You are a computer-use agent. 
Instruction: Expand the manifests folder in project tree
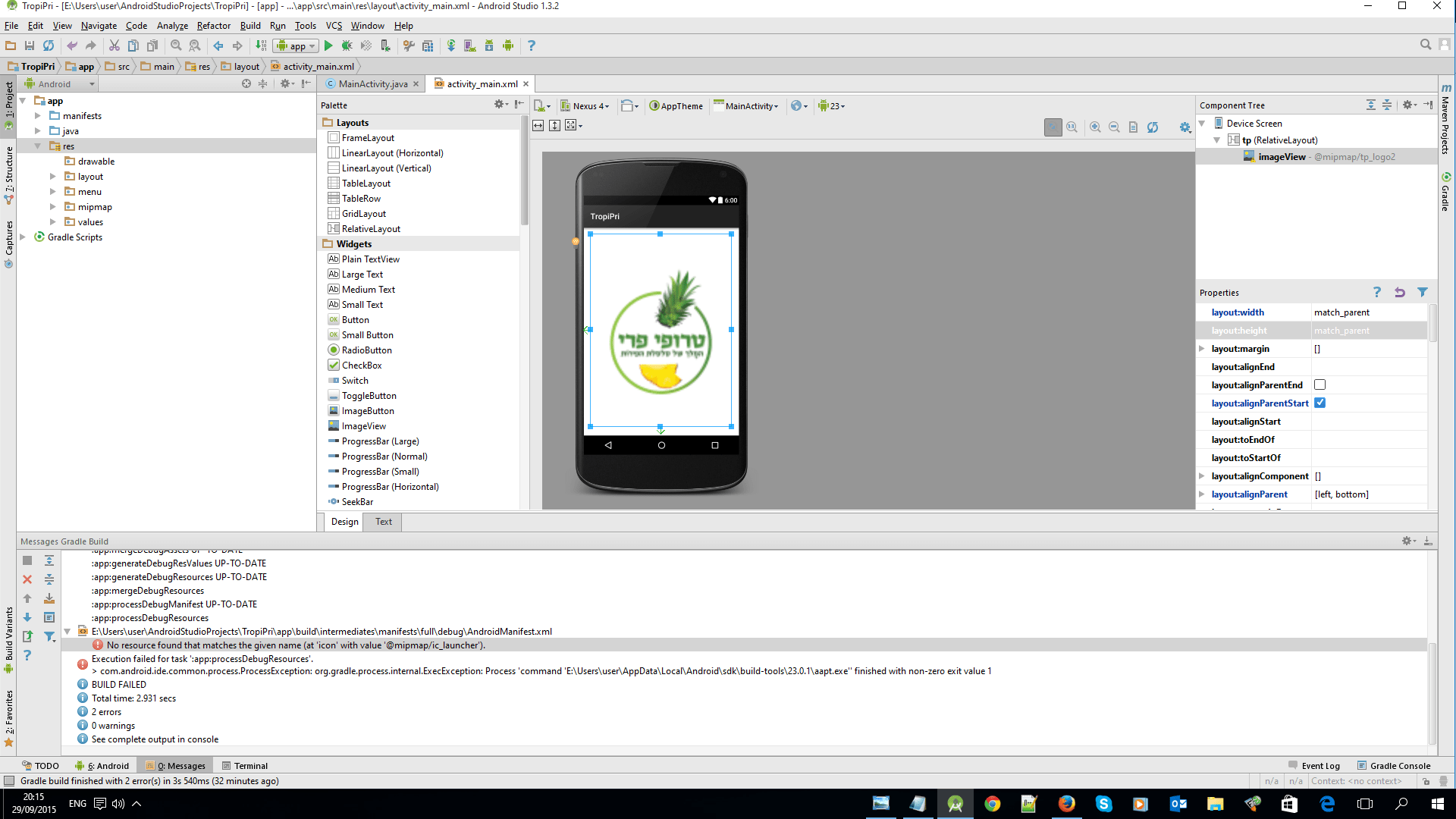(x=38, y=116)
